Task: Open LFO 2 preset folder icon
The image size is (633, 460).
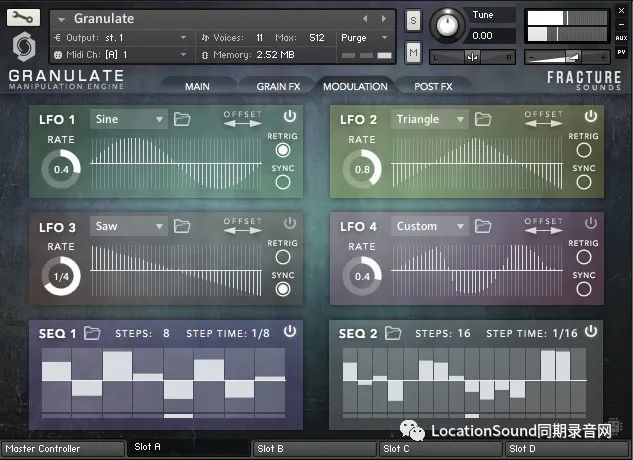Action: (x=483, y=119)
